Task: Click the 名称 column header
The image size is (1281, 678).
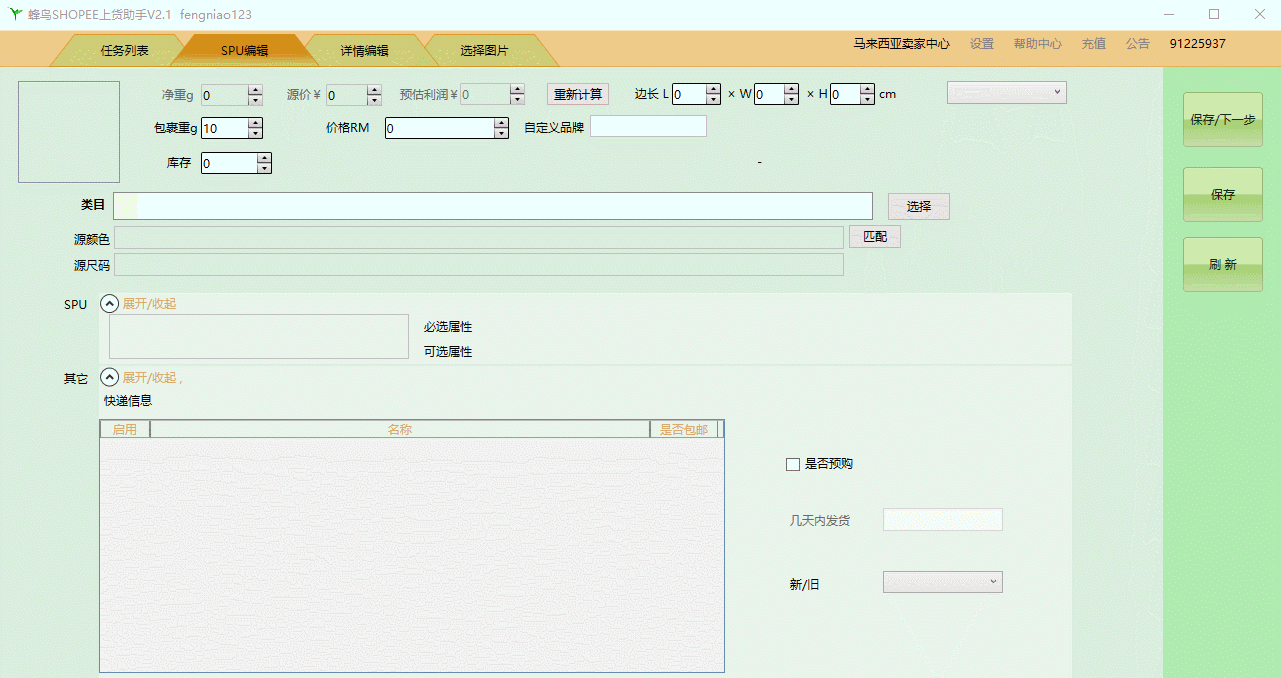Action: pos(400,429)
